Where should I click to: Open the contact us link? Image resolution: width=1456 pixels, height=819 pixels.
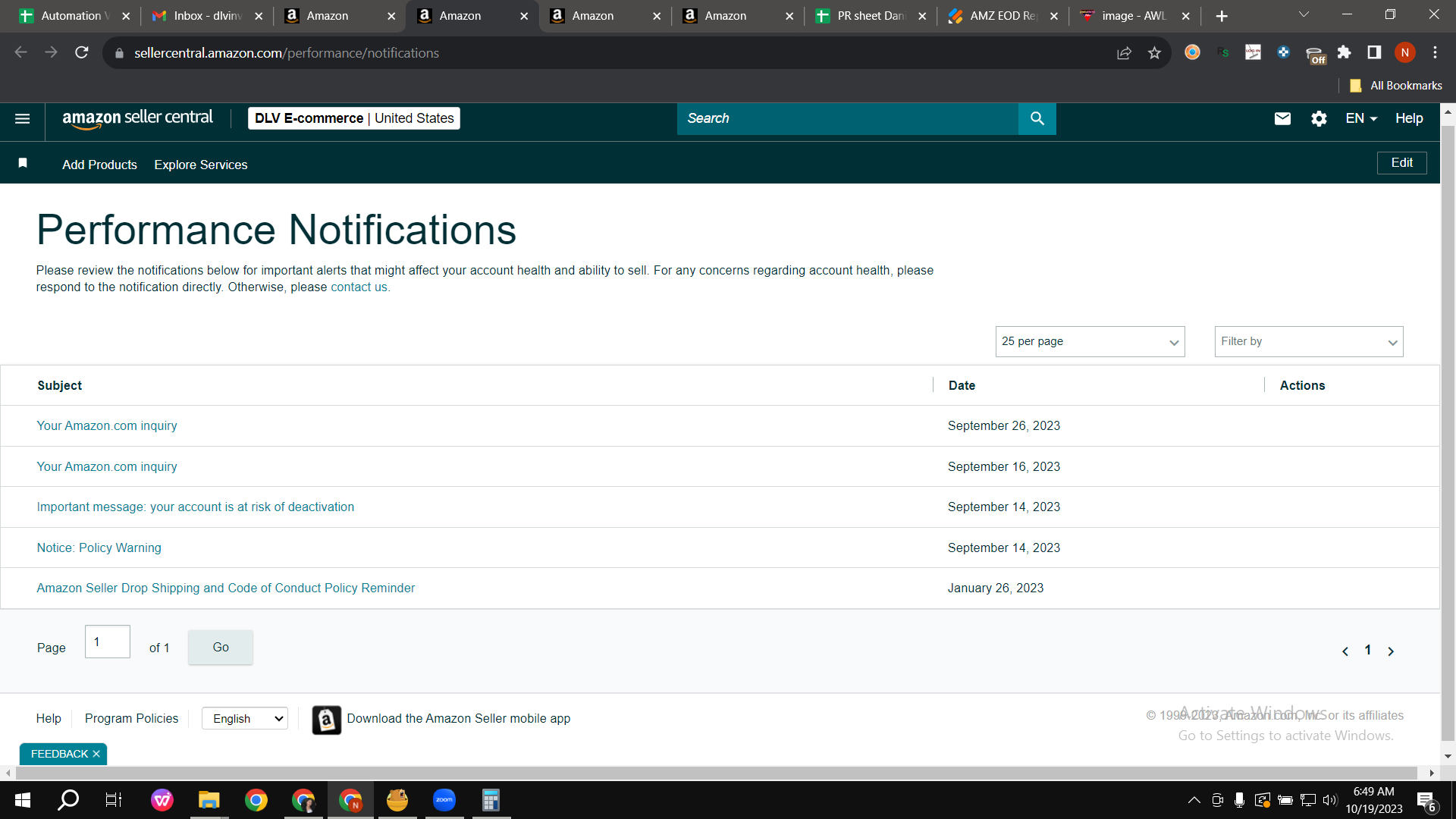[359, 287]
